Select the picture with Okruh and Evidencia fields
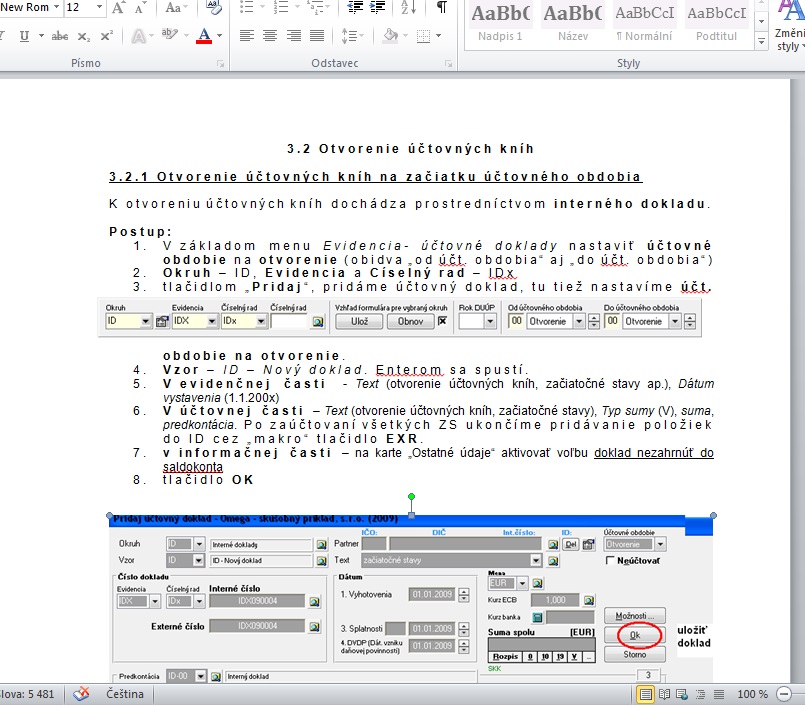The height and width of the screenshot is (706, 805). click(399, 318)
